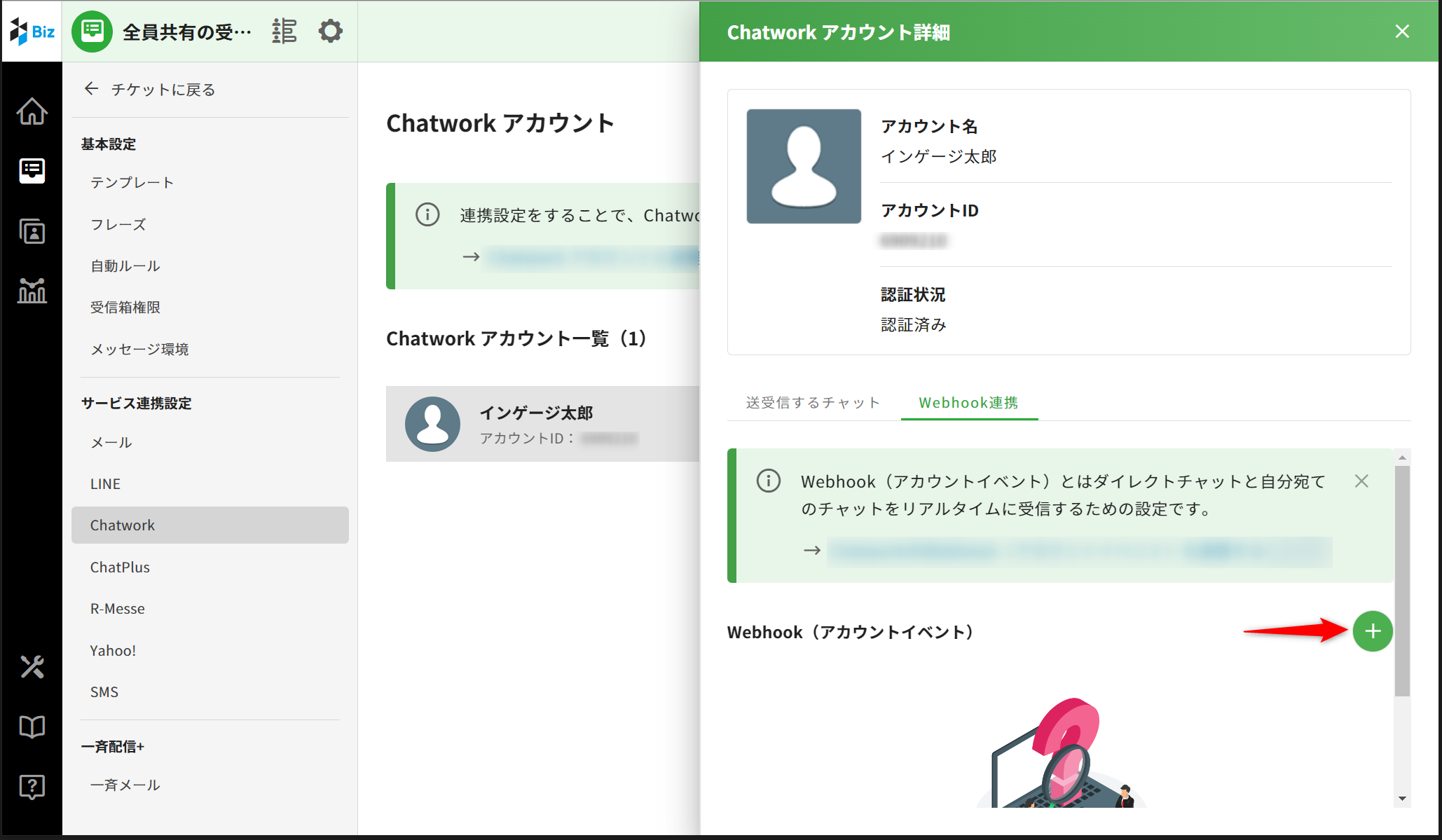Viewport: 1442px width, 840px height.
Task: Click the インゲージ太郎 account name value
Action: (x=939, y=156)
